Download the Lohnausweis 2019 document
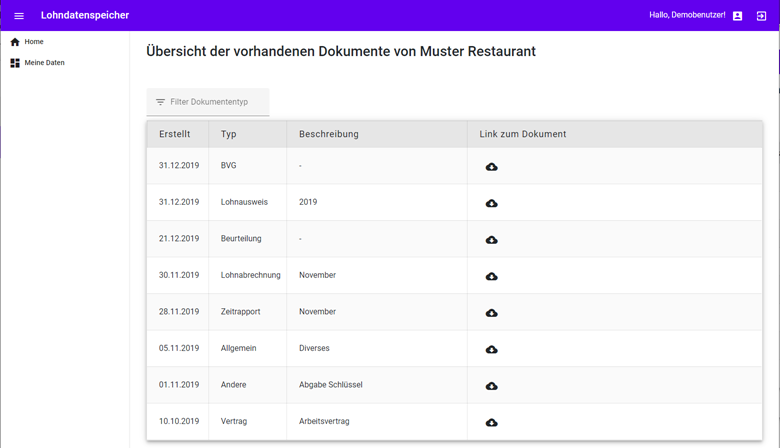This screenshot has height=448, width=780. tap(491, 203)
